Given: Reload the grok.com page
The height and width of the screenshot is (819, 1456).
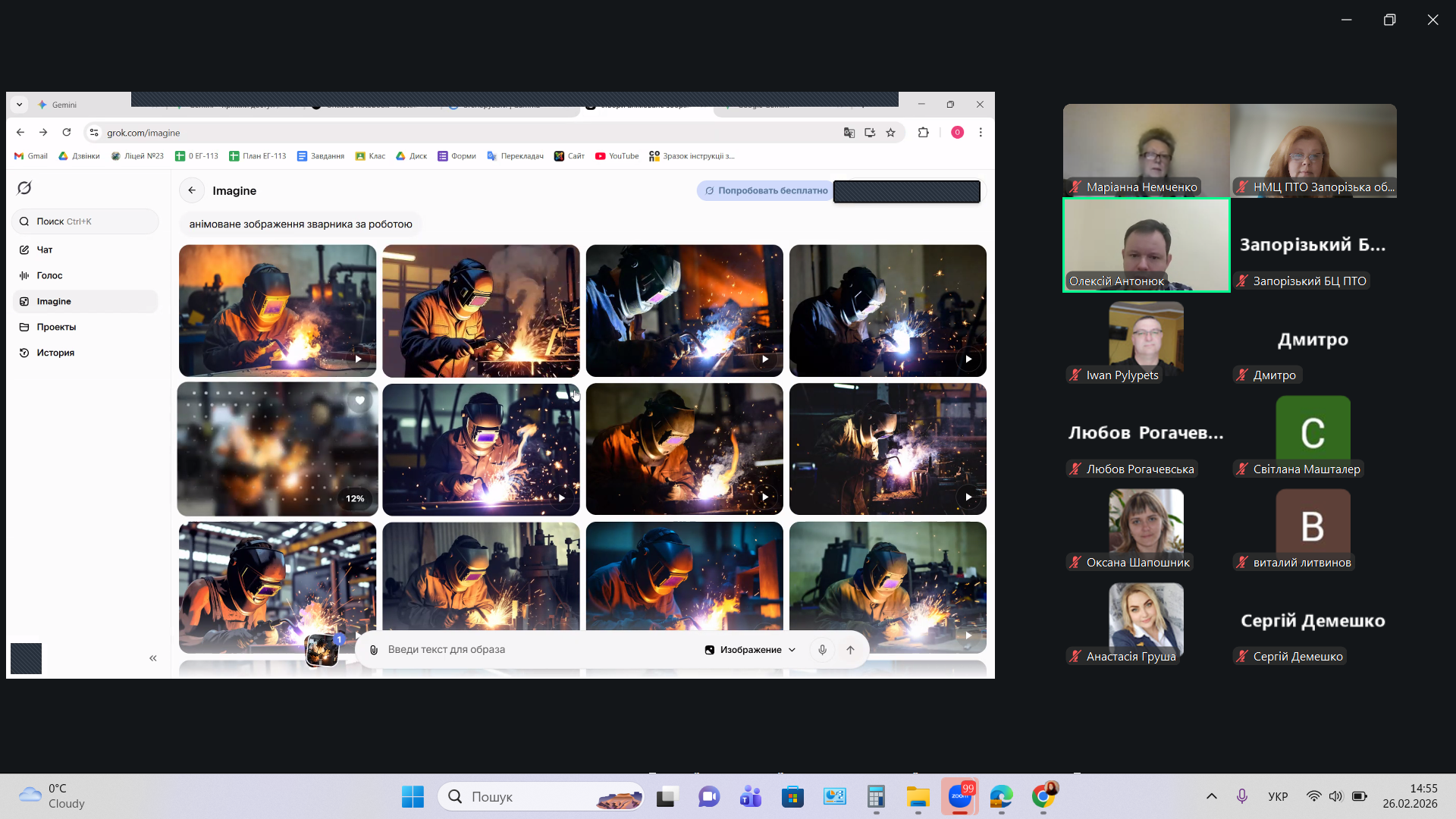Looking at the screenshot, I should pyautogui.click(x=67, y=133).
